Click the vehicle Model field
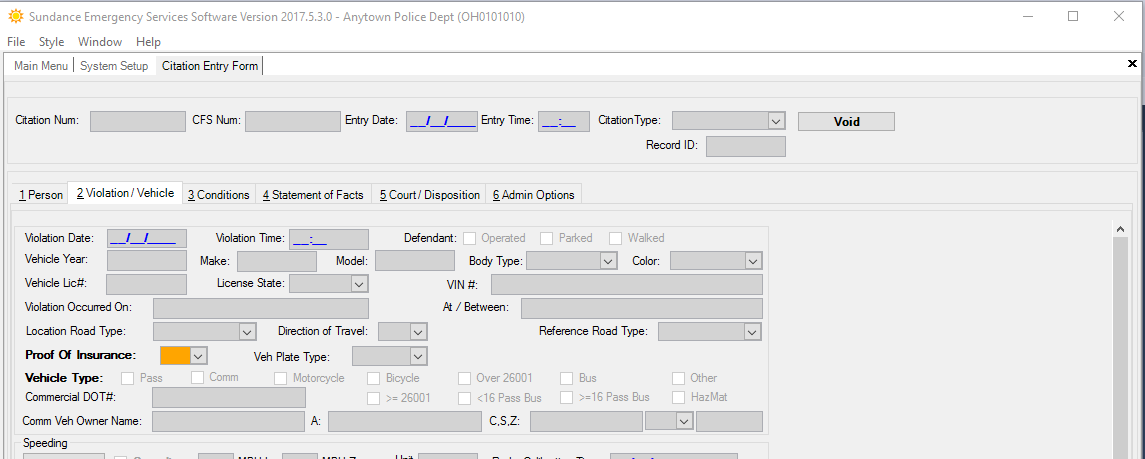Screen dimensions: 1145x459 click(x=415, y=261)
